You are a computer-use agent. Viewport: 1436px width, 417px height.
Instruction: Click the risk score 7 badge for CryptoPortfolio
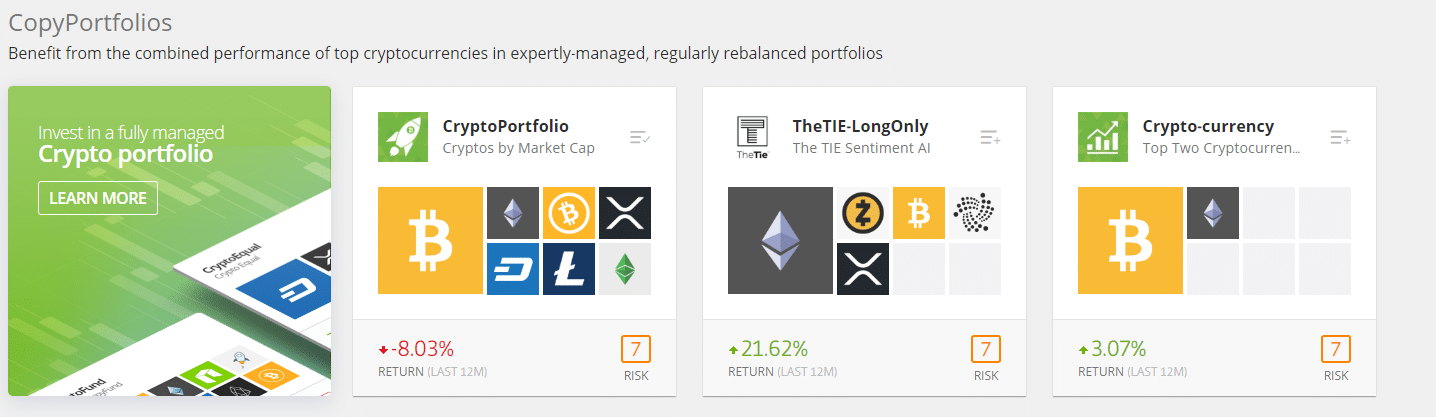point(636,350)
